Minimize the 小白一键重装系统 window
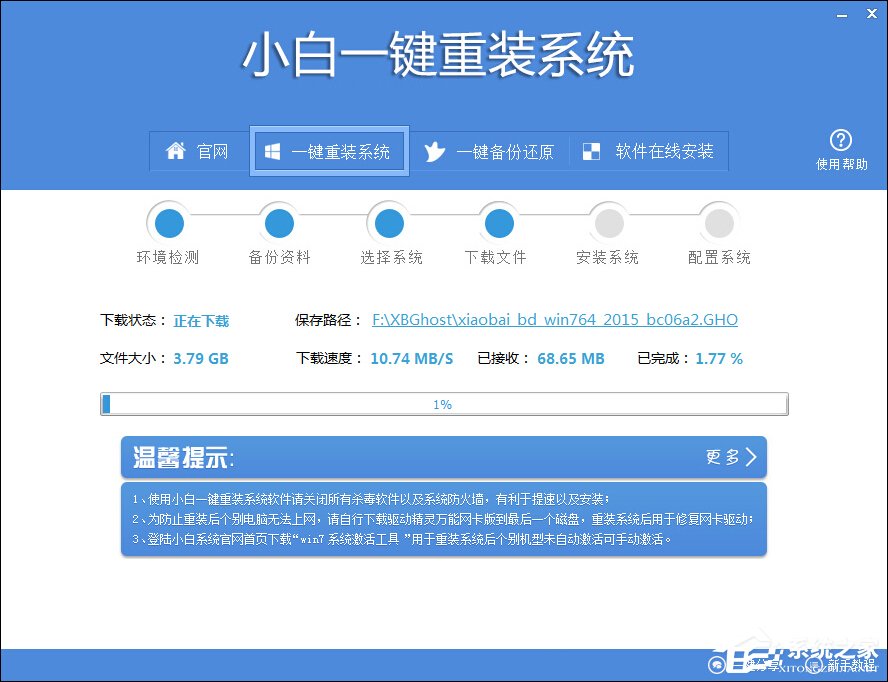888x682 pixels. (x=841, y=14)
